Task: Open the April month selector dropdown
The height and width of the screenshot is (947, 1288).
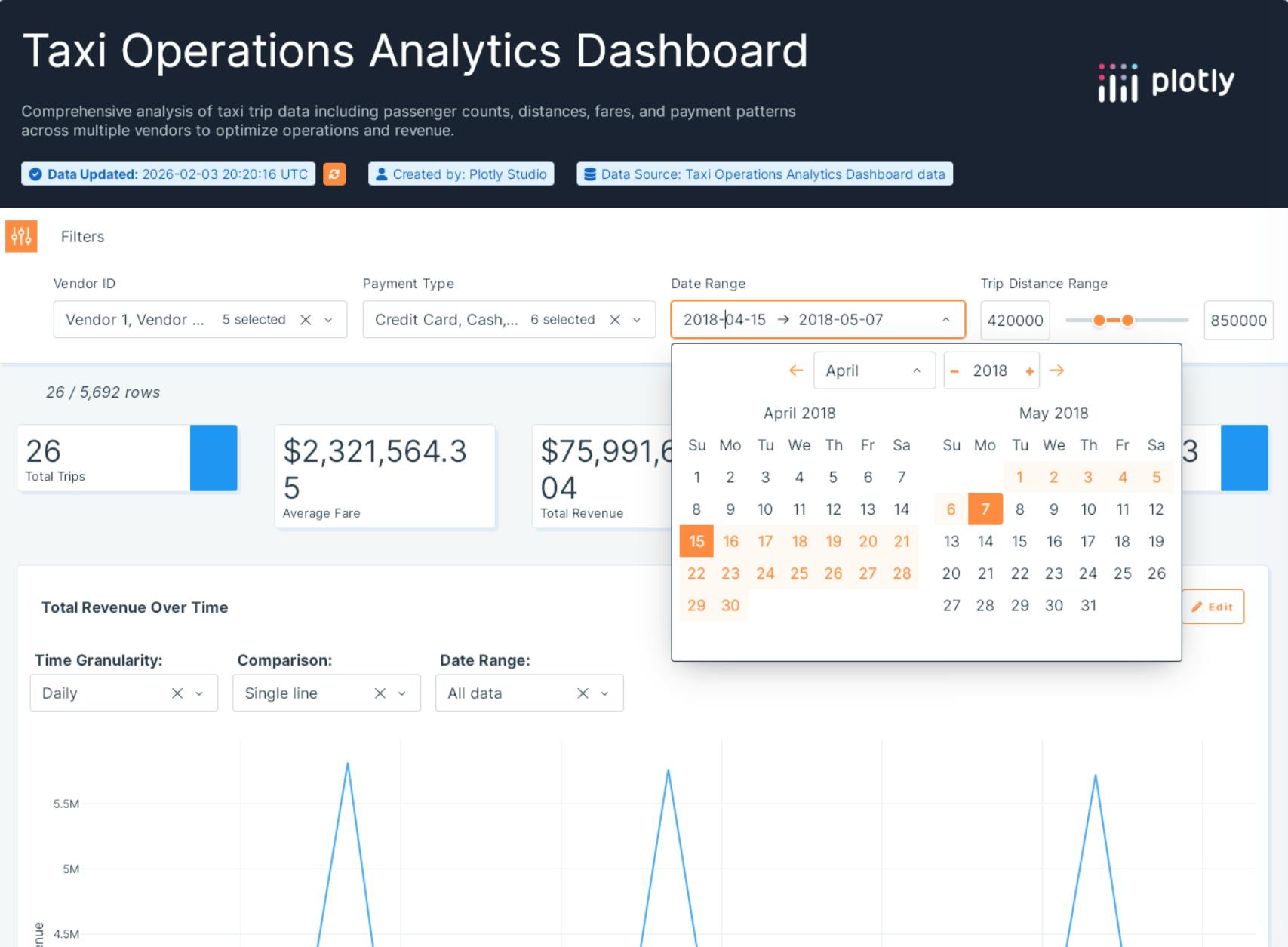Action: [874, 370]
